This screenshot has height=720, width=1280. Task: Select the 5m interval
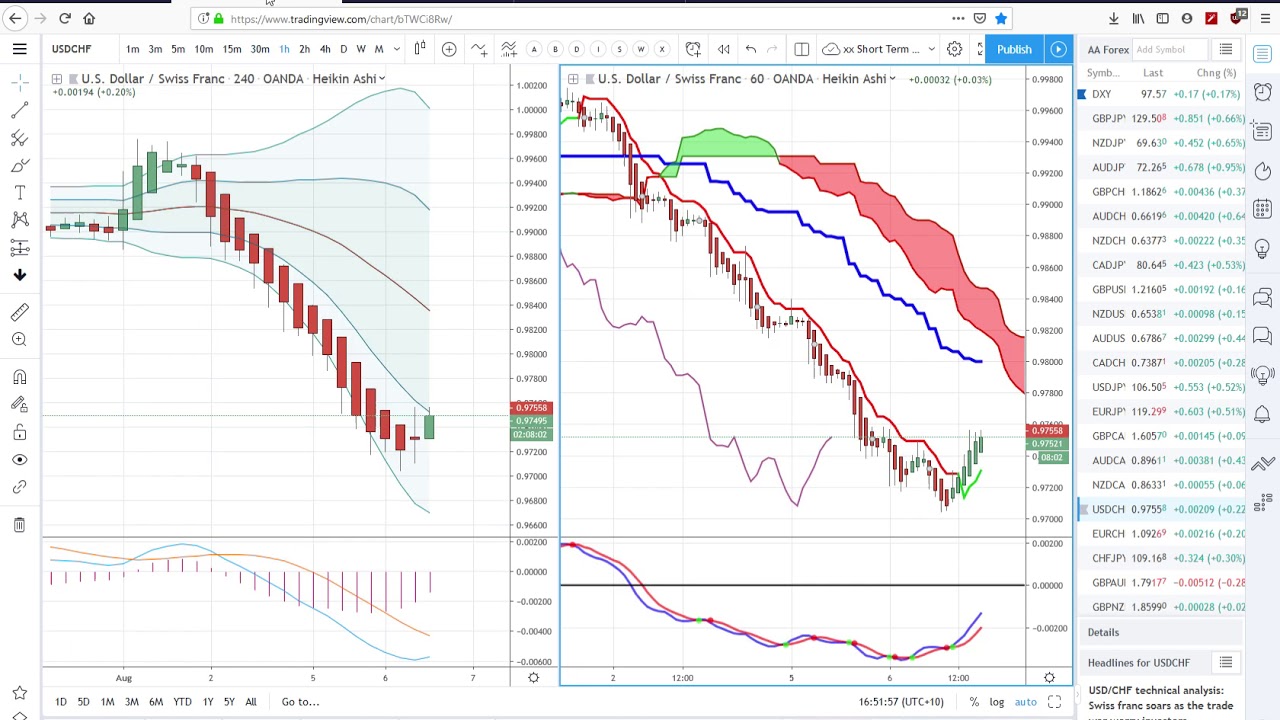tap(178, 49)
